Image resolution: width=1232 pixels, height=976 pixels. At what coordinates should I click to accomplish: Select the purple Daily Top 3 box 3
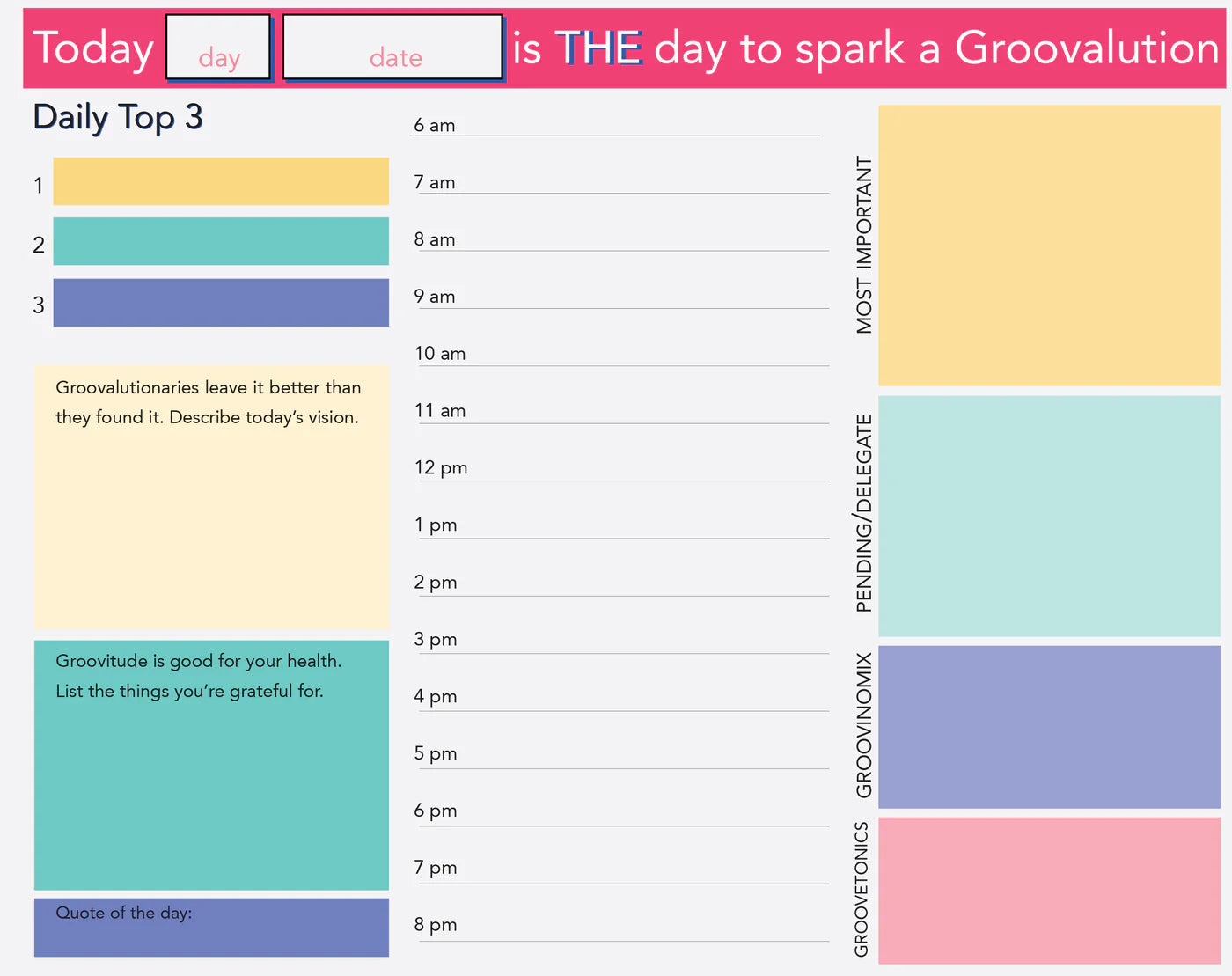[221, 303]
